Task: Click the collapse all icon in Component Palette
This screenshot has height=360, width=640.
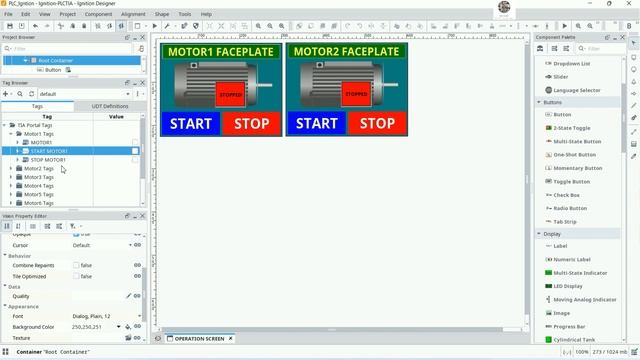Action: (x=566, y=49)
